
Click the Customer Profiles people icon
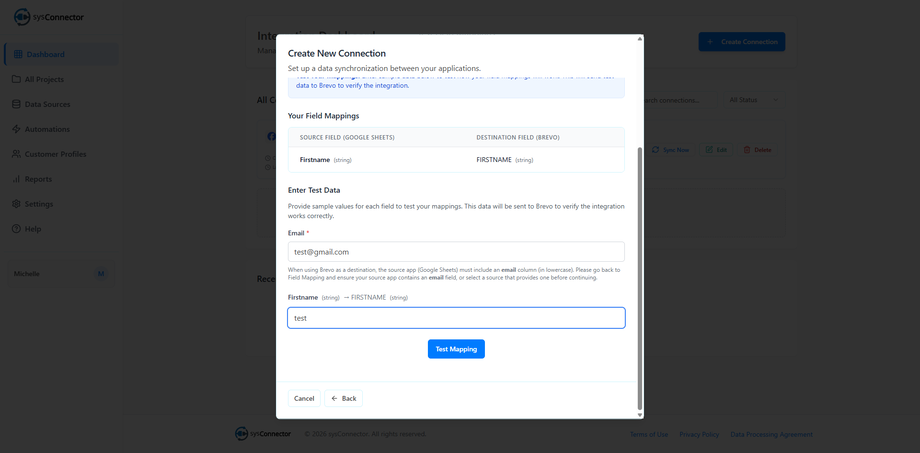click(16, 154)
